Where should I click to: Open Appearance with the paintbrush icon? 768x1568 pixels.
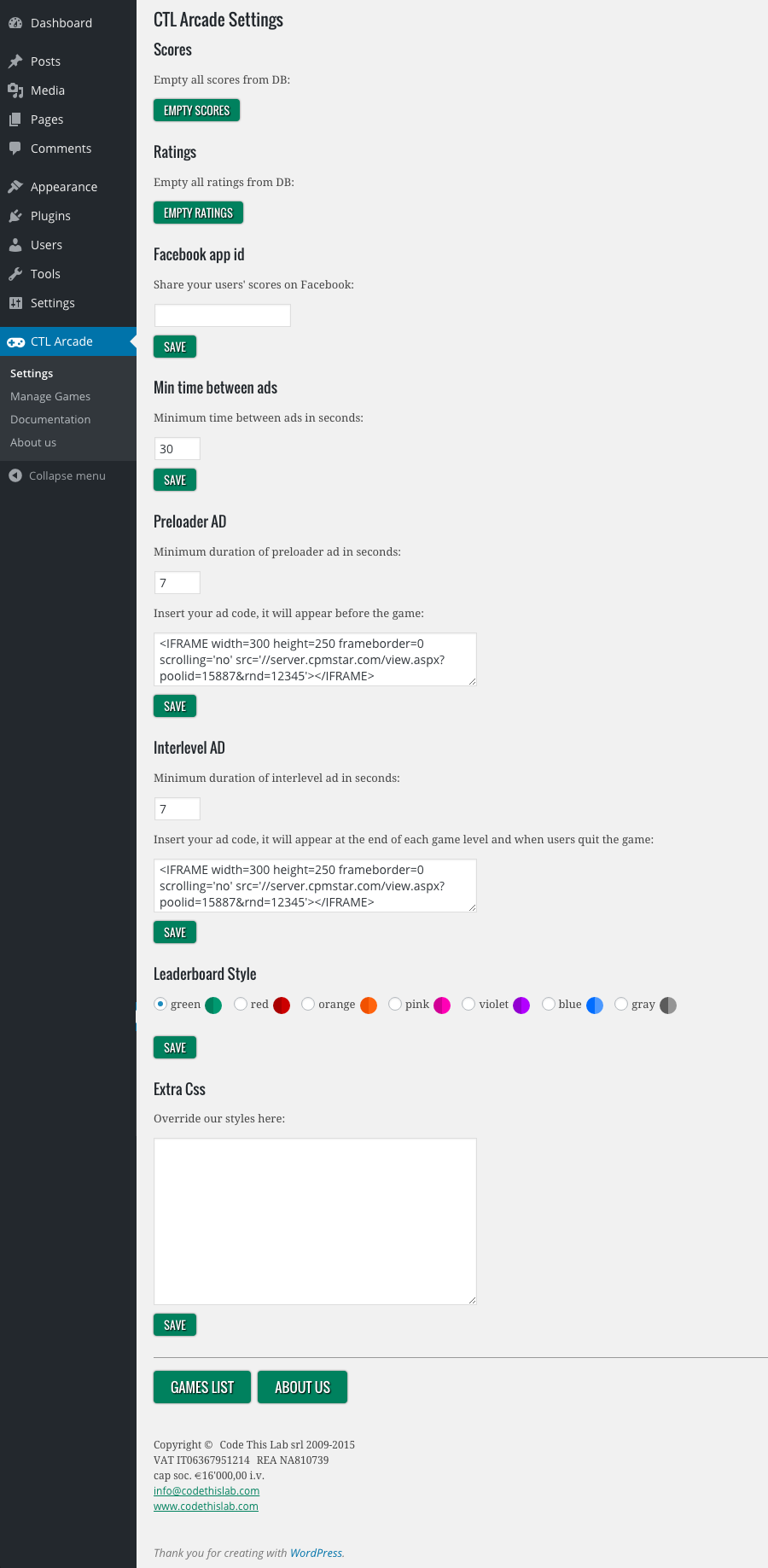tap(16, 186)
